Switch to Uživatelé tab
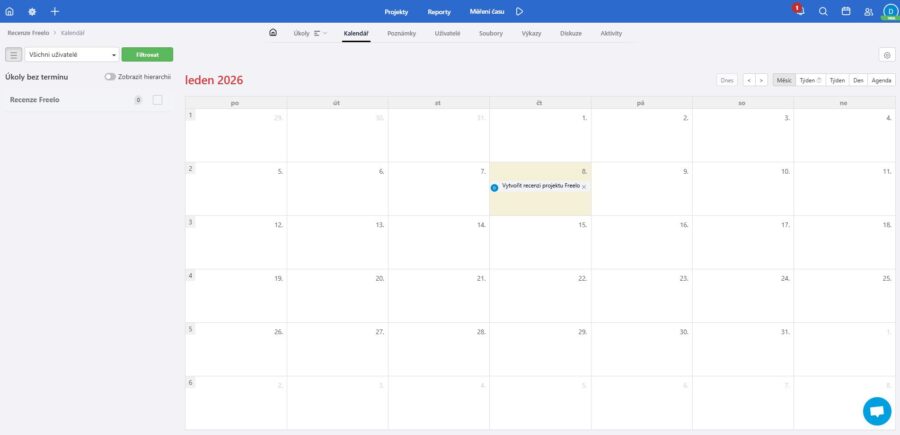This screenshot has height=435, width=900. pyautogui.click(x=447, y=33)
